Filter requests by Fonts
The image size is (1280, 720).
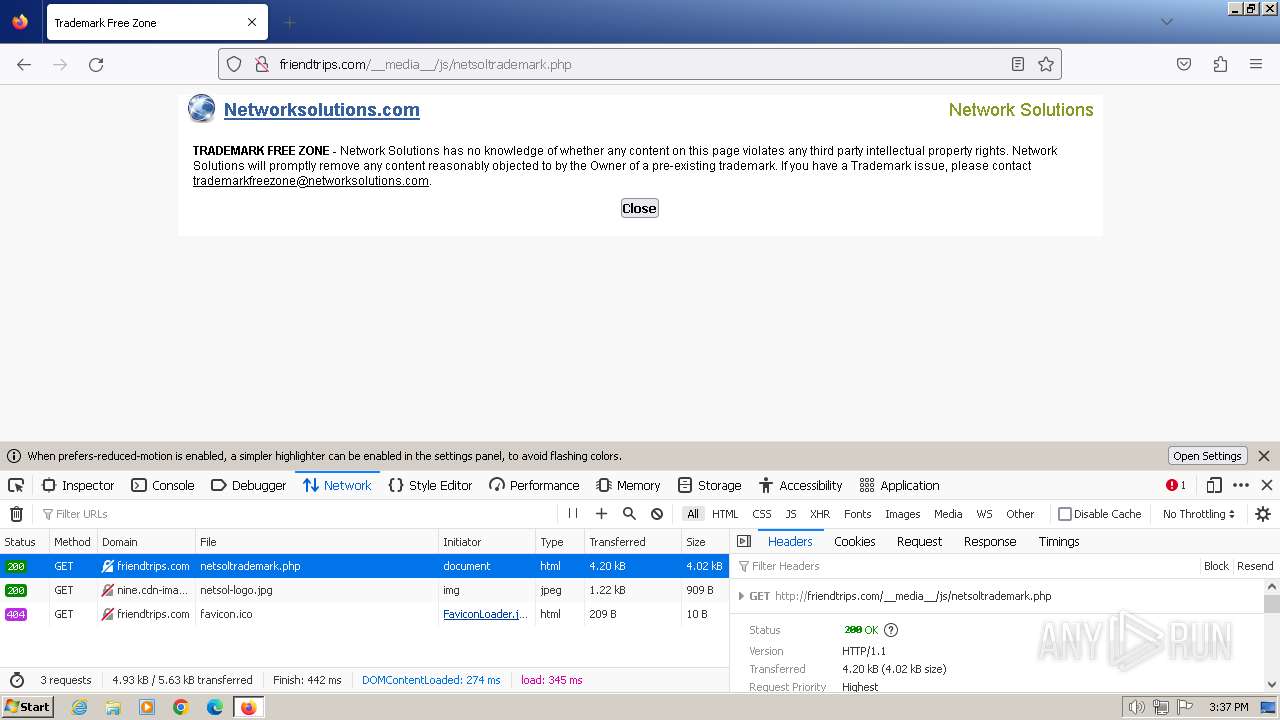(858, 514)
